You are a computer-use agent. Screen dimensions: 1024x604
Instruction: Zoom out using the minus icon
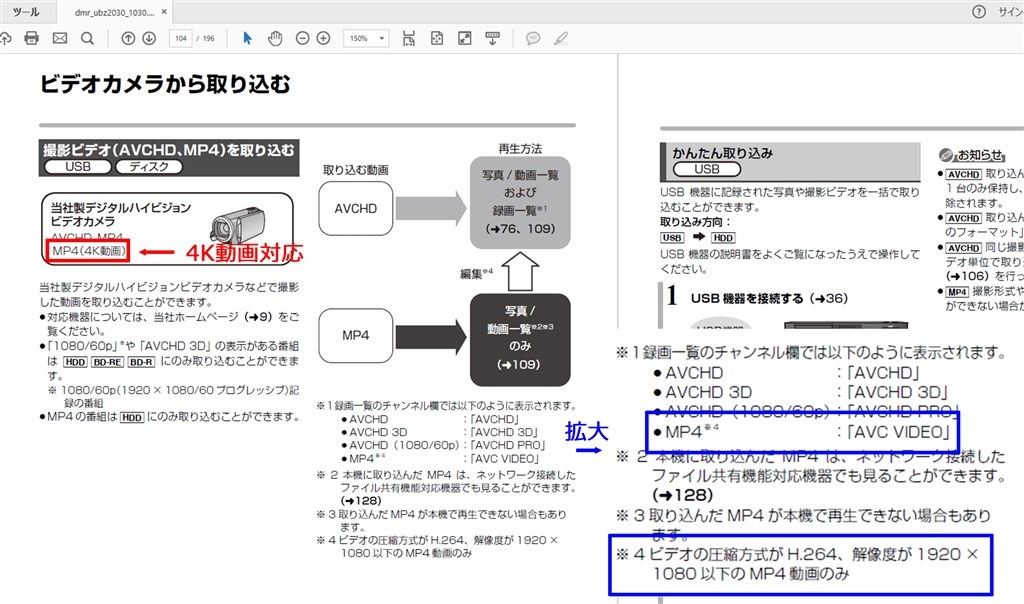pos(302,38)
